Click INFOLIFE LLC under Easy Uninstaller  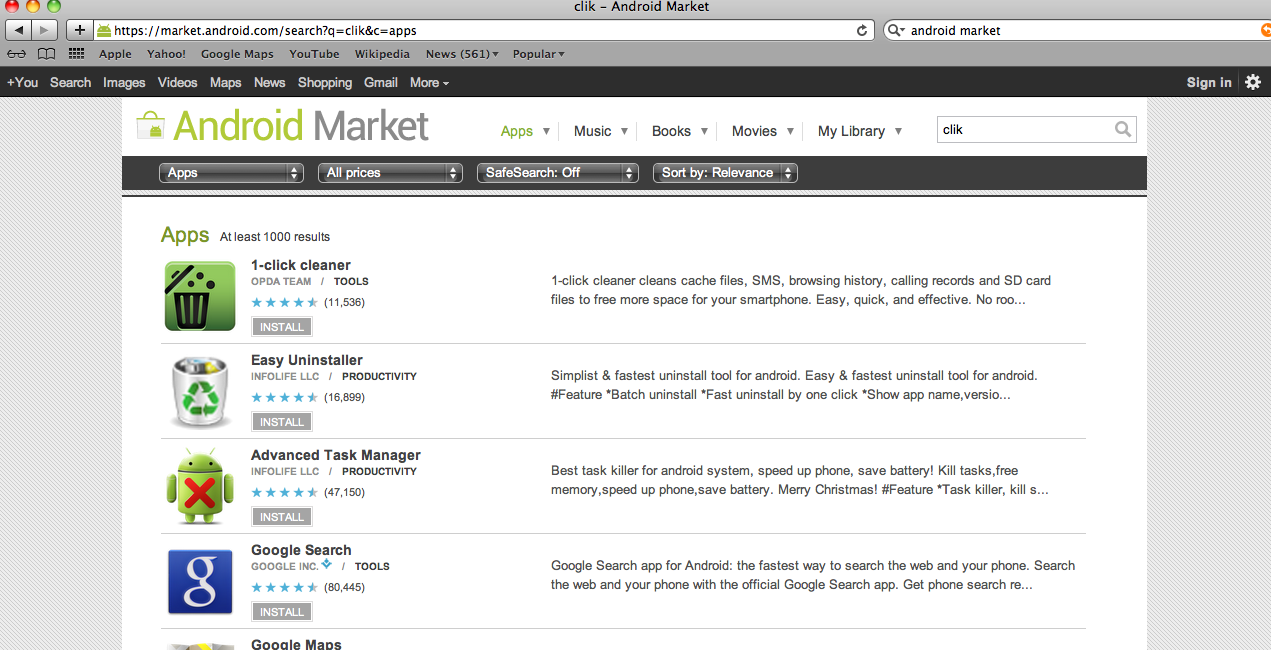[285, 377]
